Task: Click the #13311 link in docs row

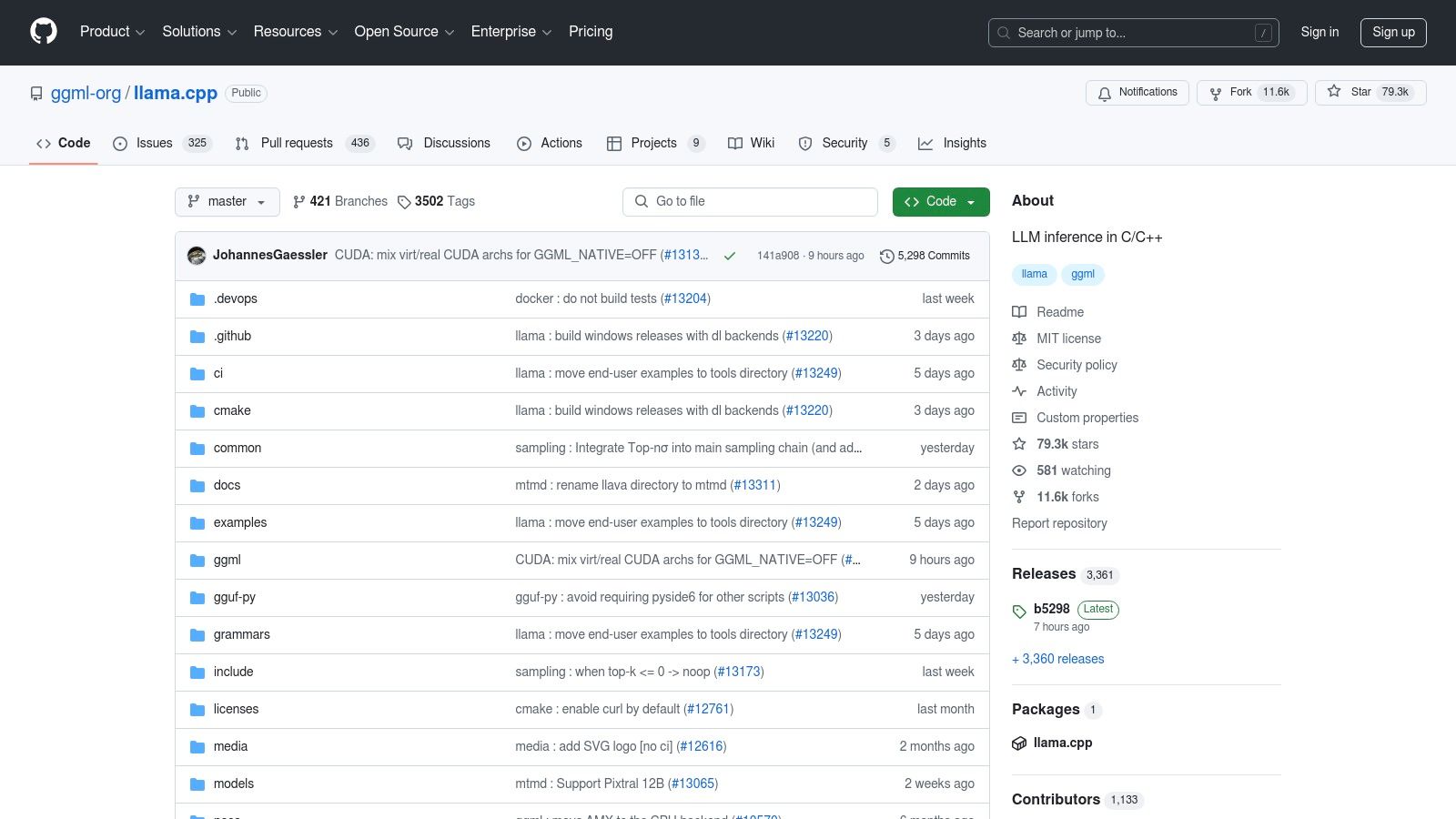Action: pos(755,486)
